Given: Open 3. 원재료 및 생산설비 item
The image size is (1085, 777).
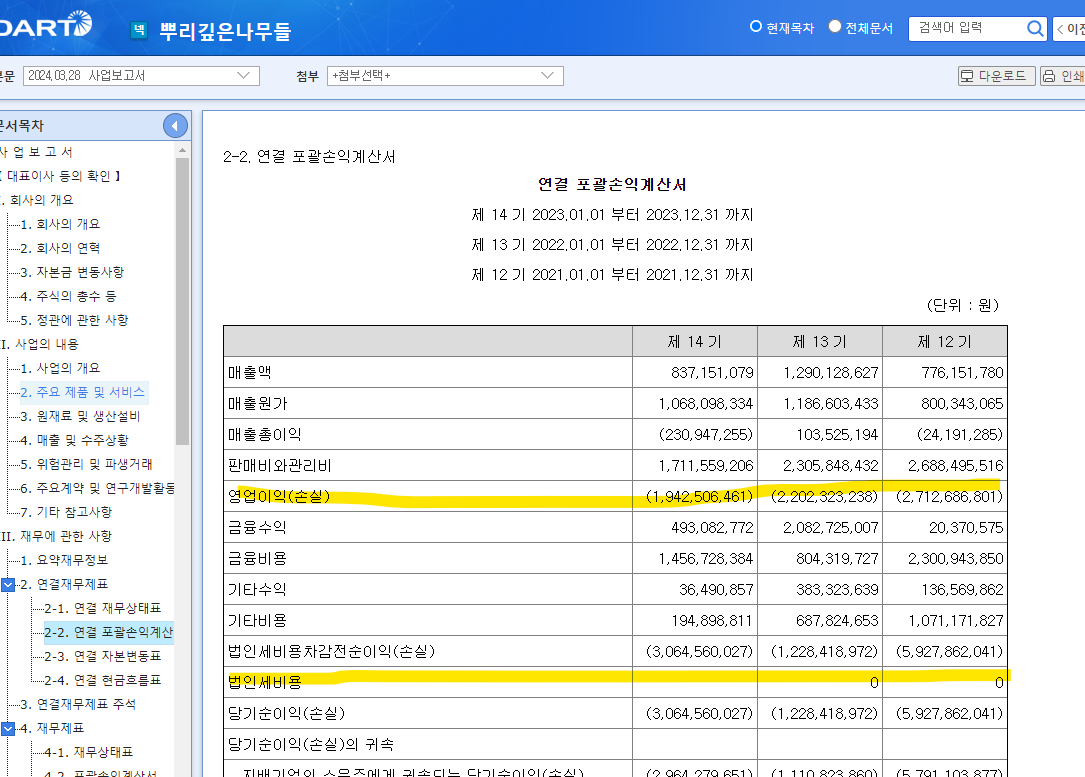Looking at the screenshot, I should coord(80,416).
